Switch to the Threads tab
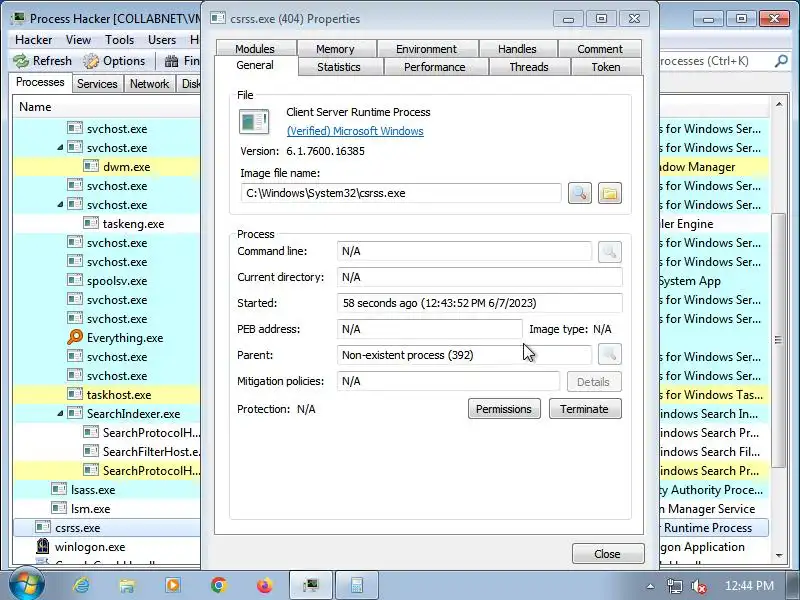Viewport: 800px width, 600px height. pyautogui.click(x=529, y=67)
